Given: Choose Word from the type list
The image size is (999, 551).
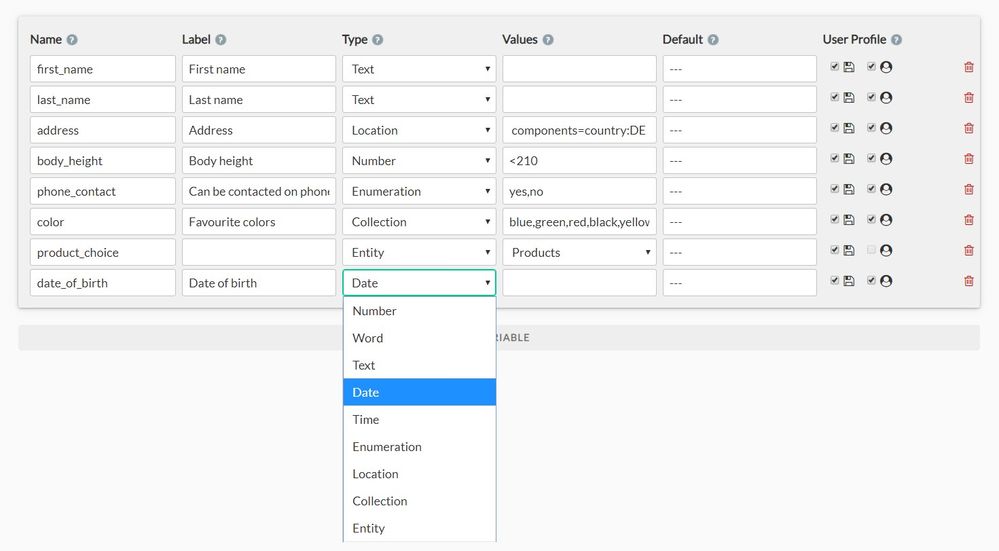Looking at the screenshot, I should (419, 338).
